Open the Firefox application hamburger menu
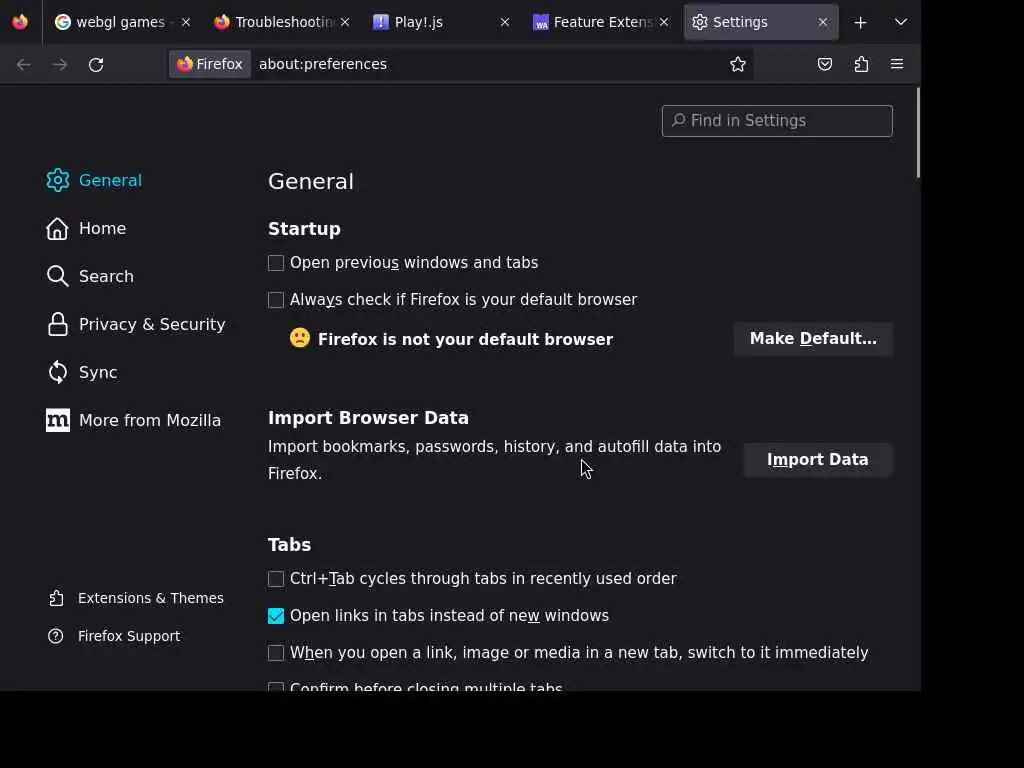 click(897, 64)
